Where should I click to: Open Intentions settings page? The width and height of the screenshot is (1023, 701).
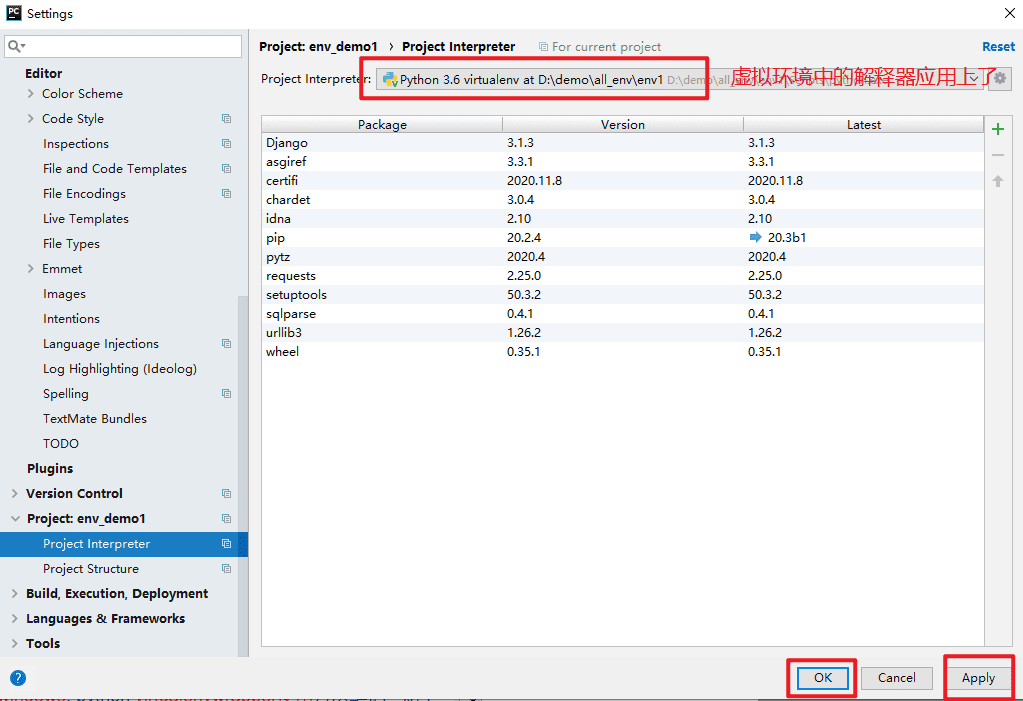[x=71, y=319]
